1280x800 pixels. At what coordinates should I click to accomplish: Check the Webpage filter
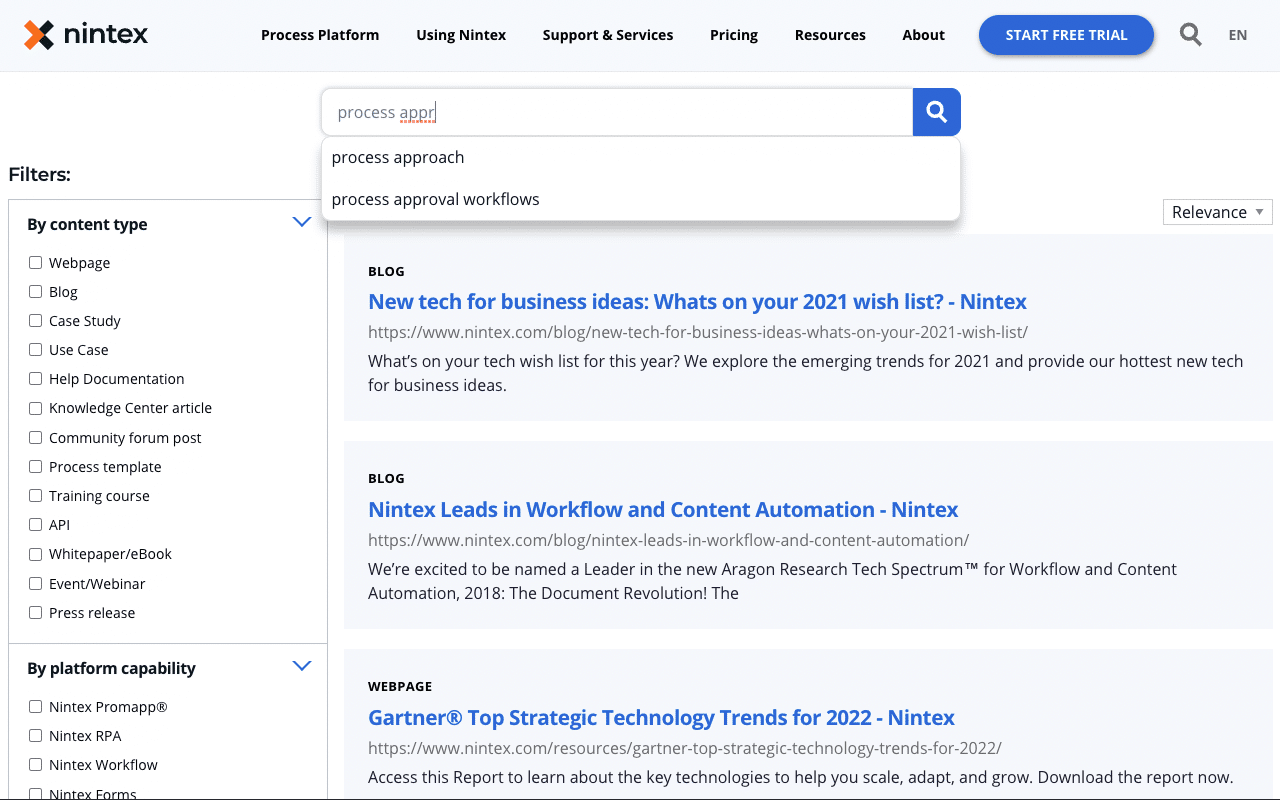coord(35,263)
